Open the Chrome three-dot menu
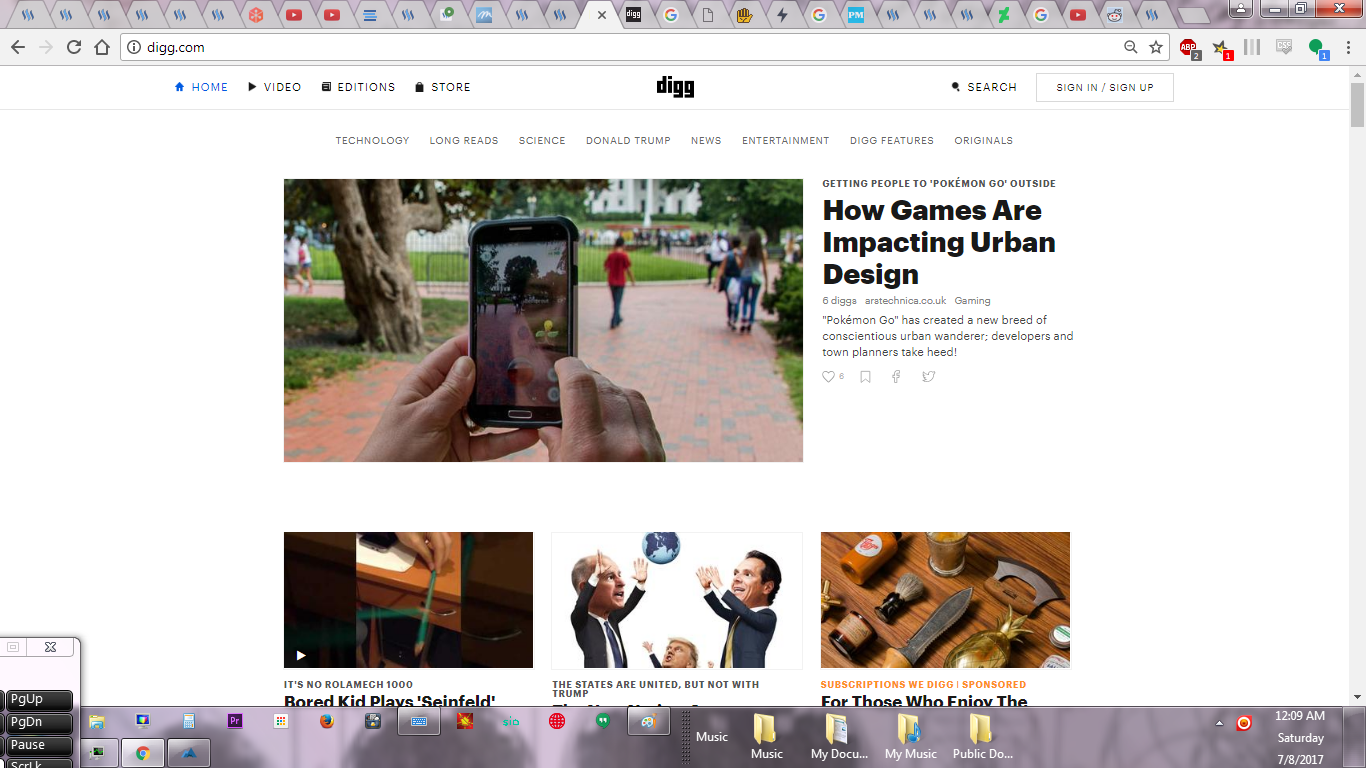 tap(1347, 47)
